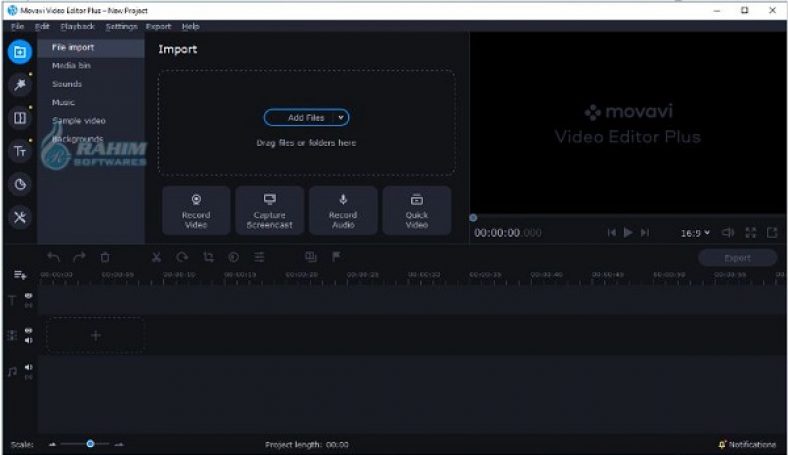
Task: Open the Filters tab in left sidebar
Action: coord(19,85)
